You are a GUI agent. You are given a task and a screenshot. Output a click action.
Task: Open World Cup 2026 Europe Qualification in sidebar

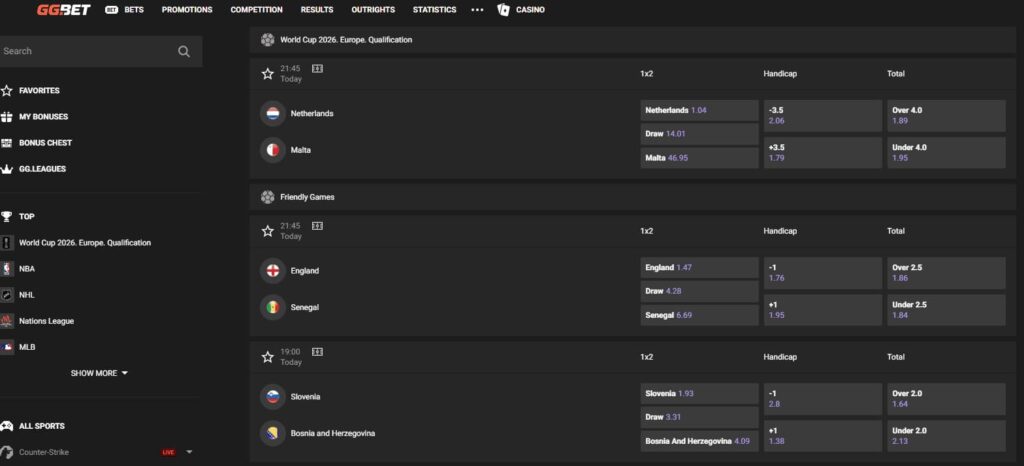coord(85,243)
